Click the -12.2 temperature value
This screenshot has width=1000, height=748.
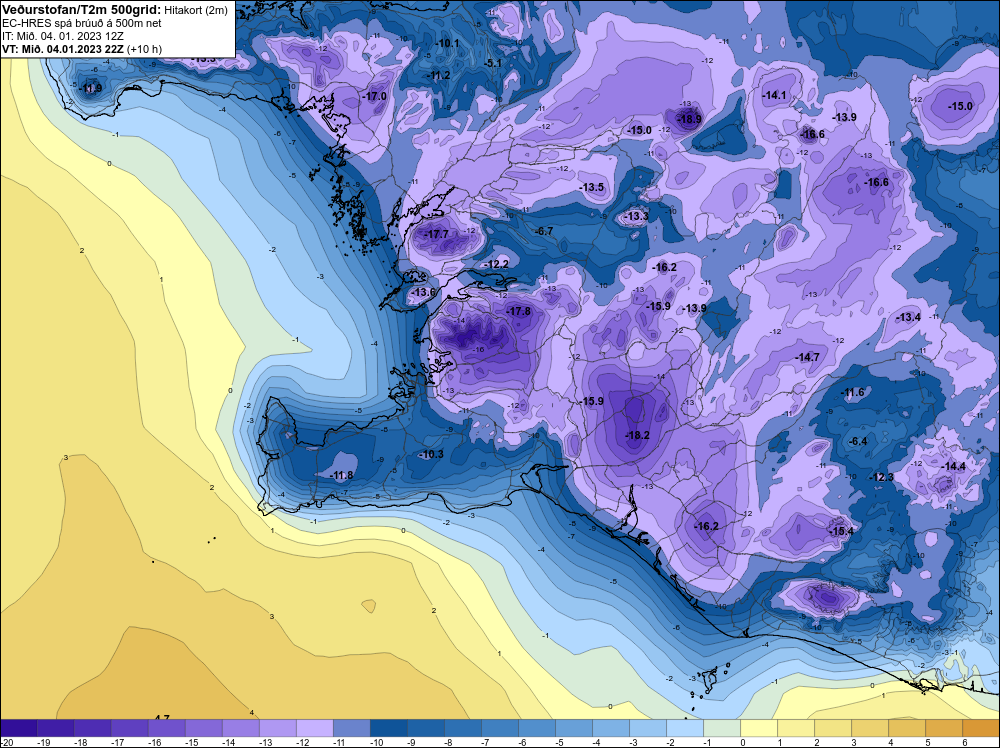[497, 264]
